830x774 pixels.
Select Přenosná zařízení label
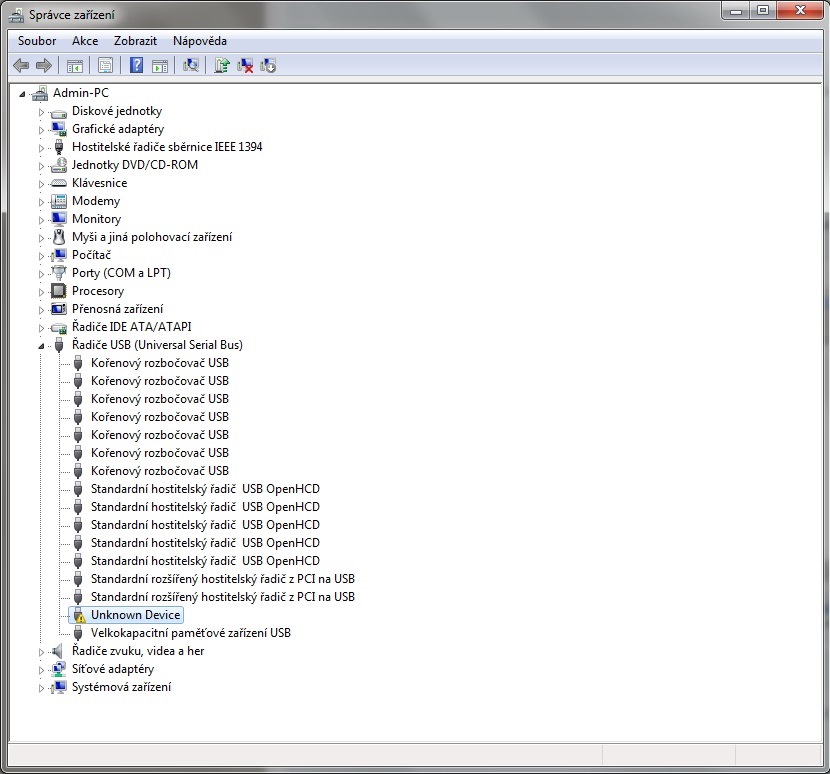click(118, 309)
